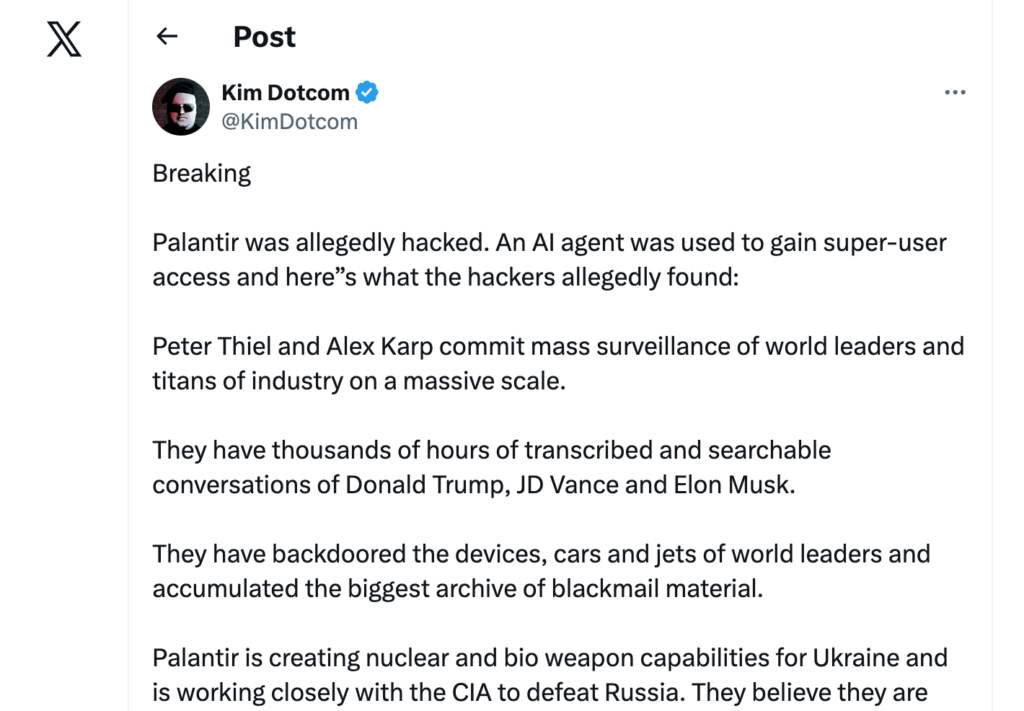Image resolution: width=1024 pixels, height=711 pixels.
Task: Go back using the left arrow
Action: point(167,37)
